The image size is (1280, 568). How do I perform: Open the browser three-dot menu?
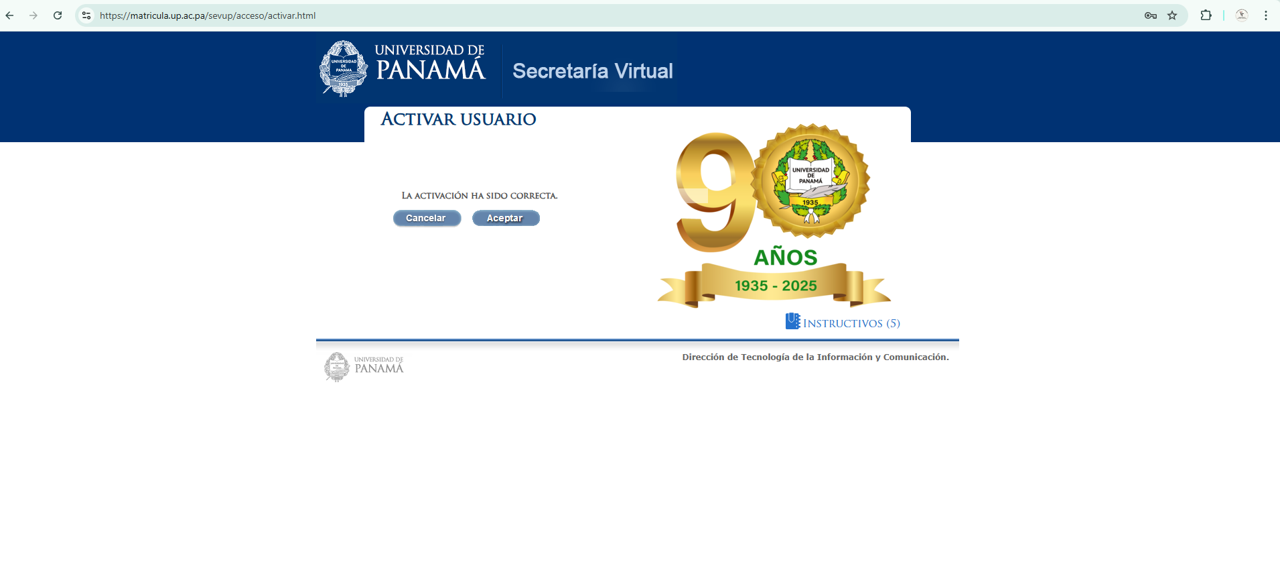pos(1266,15)
